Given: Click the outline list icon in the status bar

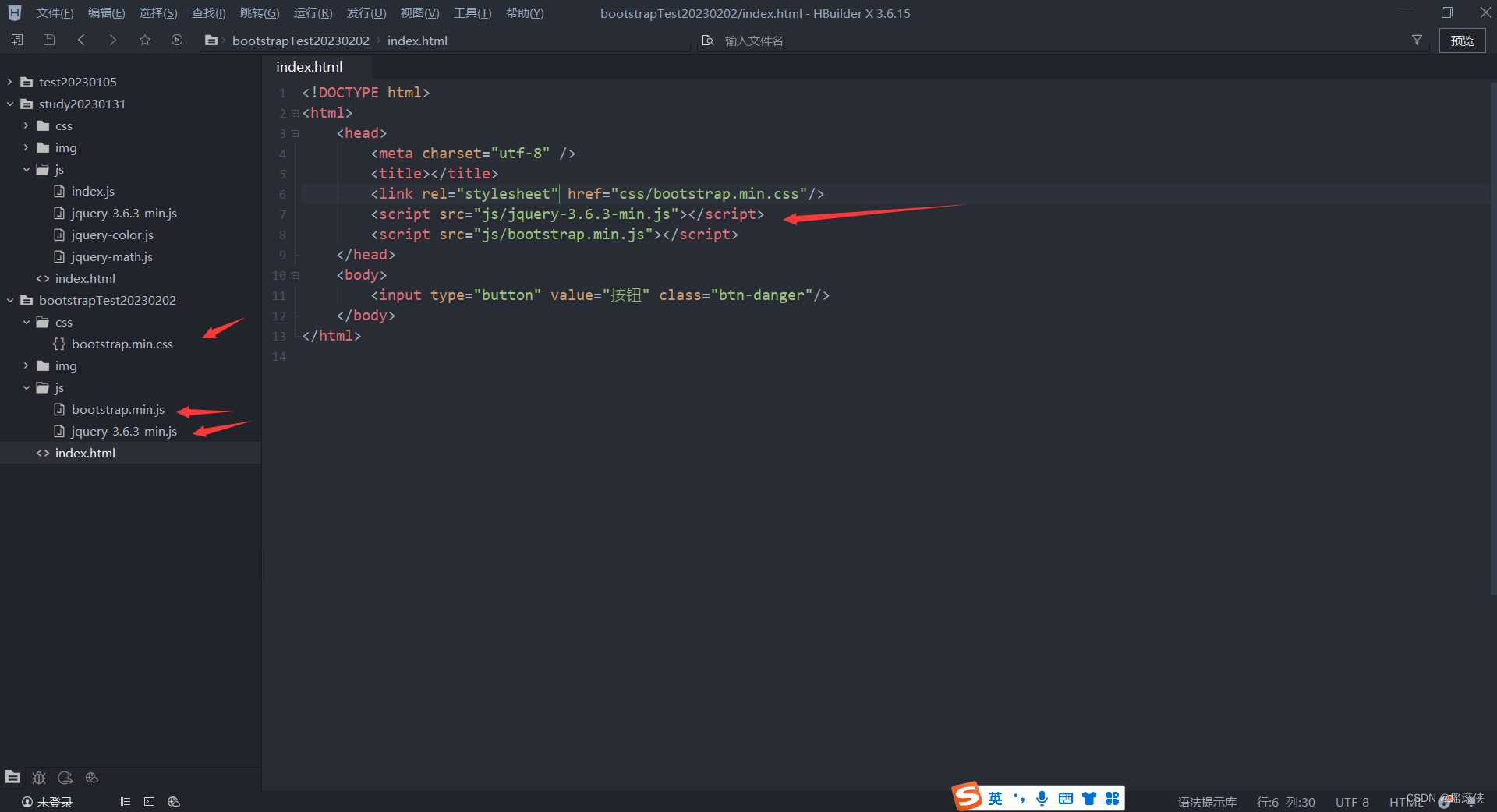Looking at the screenshot, I should 126,801.
